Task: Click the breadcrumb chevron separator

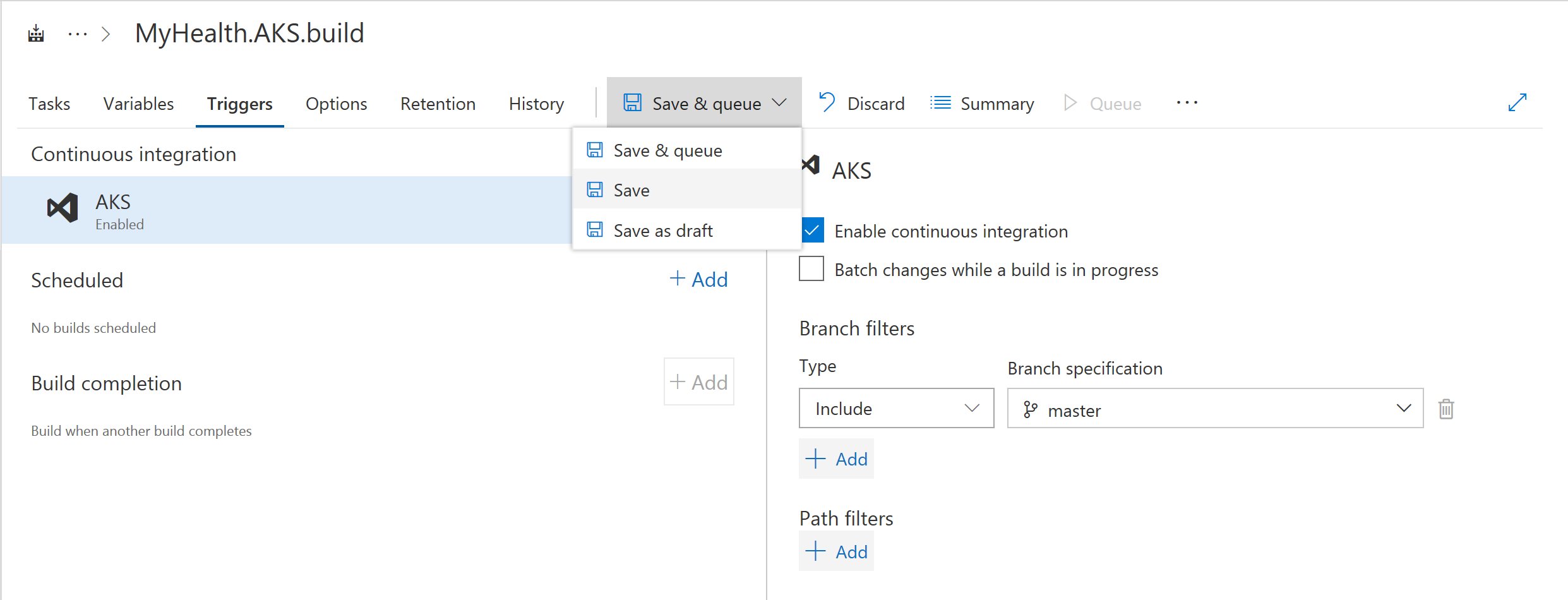Action: click(x=106, y=33)
